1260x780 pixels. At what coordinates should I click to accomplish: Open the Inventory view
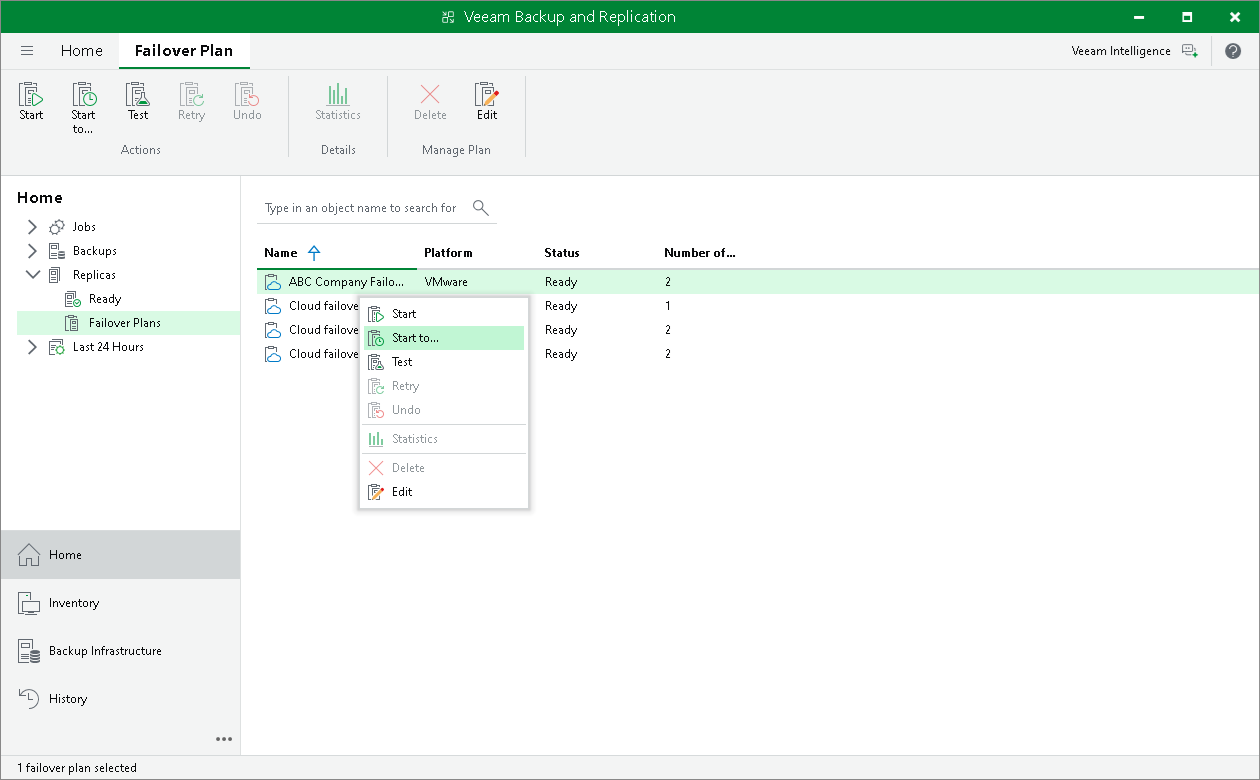click(120, 603)
